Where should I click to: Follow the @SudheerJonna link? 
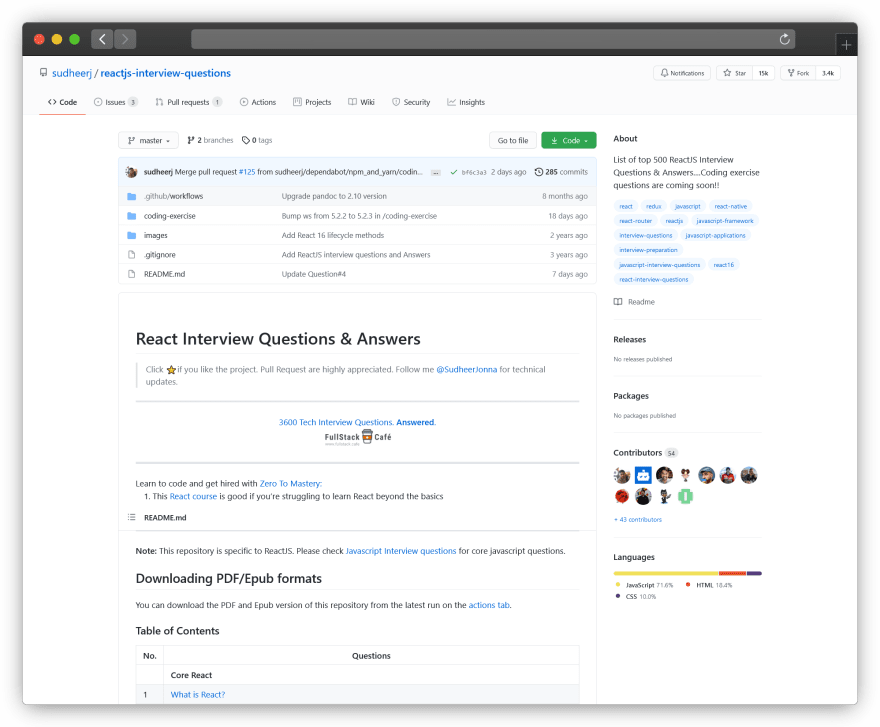click(466, 369)
